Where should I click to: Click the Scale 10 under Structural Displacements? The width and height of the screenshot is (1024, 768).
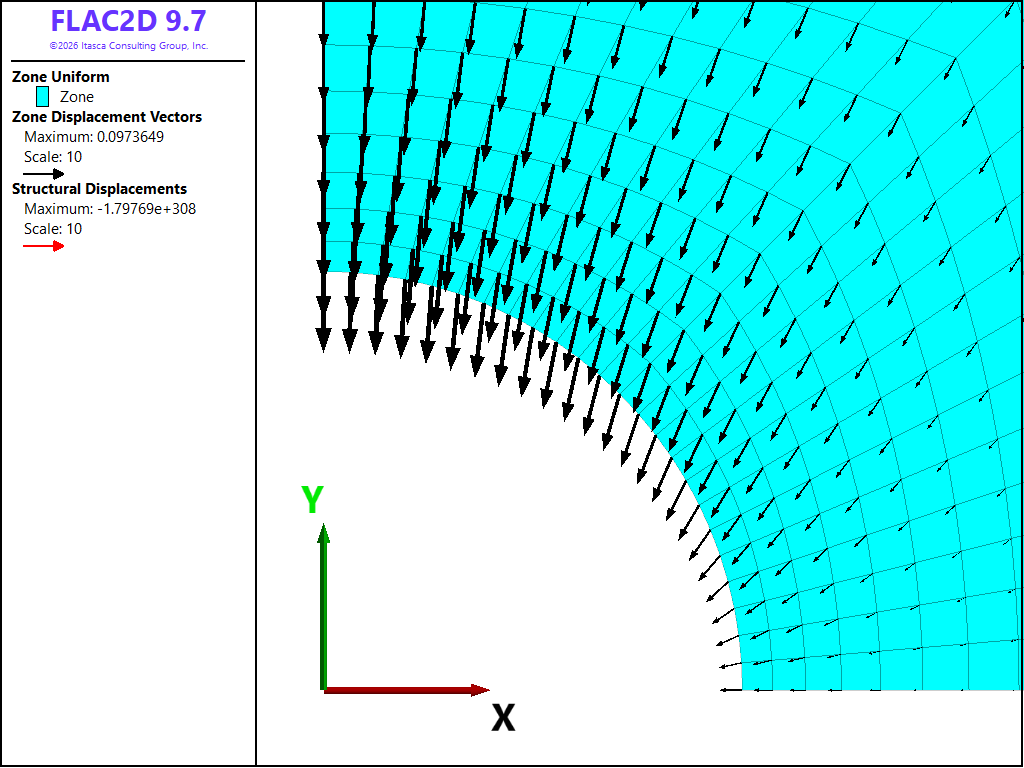tap(53, 229)
